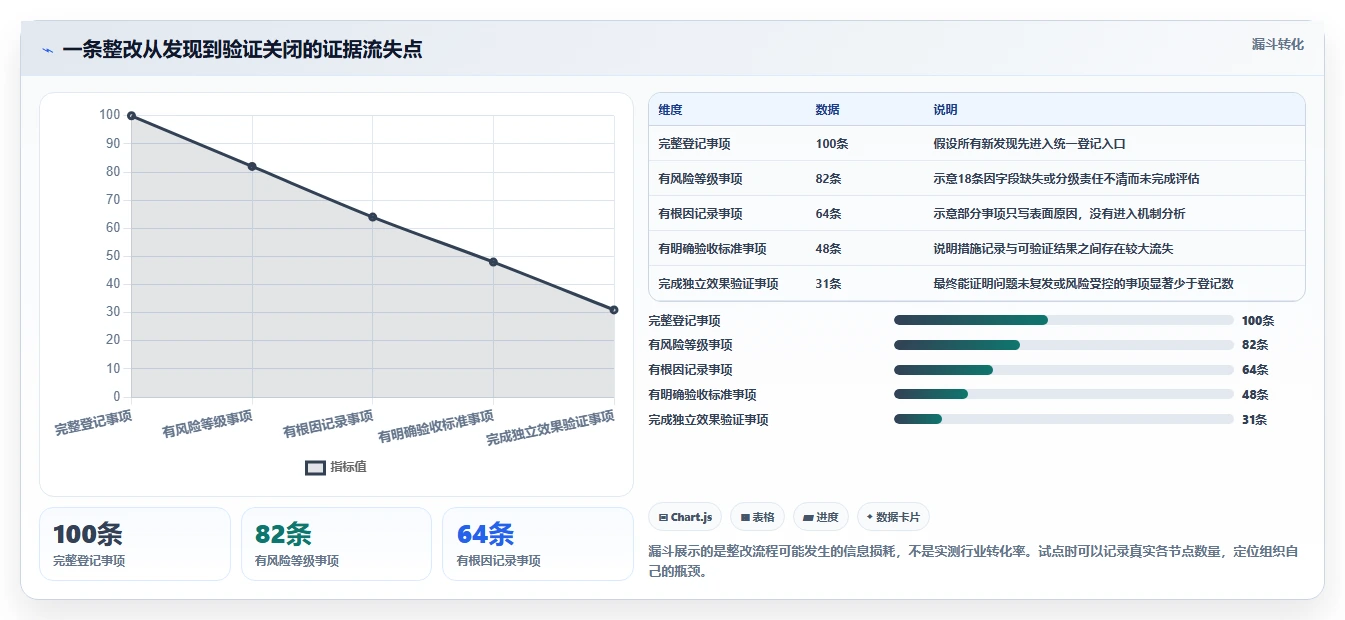Click the 维度 table column header
1345x620 pixels.
click(x=670, y=110)
